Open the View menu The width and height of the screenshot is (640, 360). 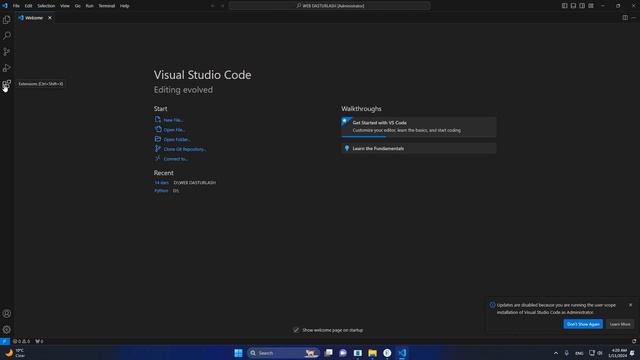(65, 6)
